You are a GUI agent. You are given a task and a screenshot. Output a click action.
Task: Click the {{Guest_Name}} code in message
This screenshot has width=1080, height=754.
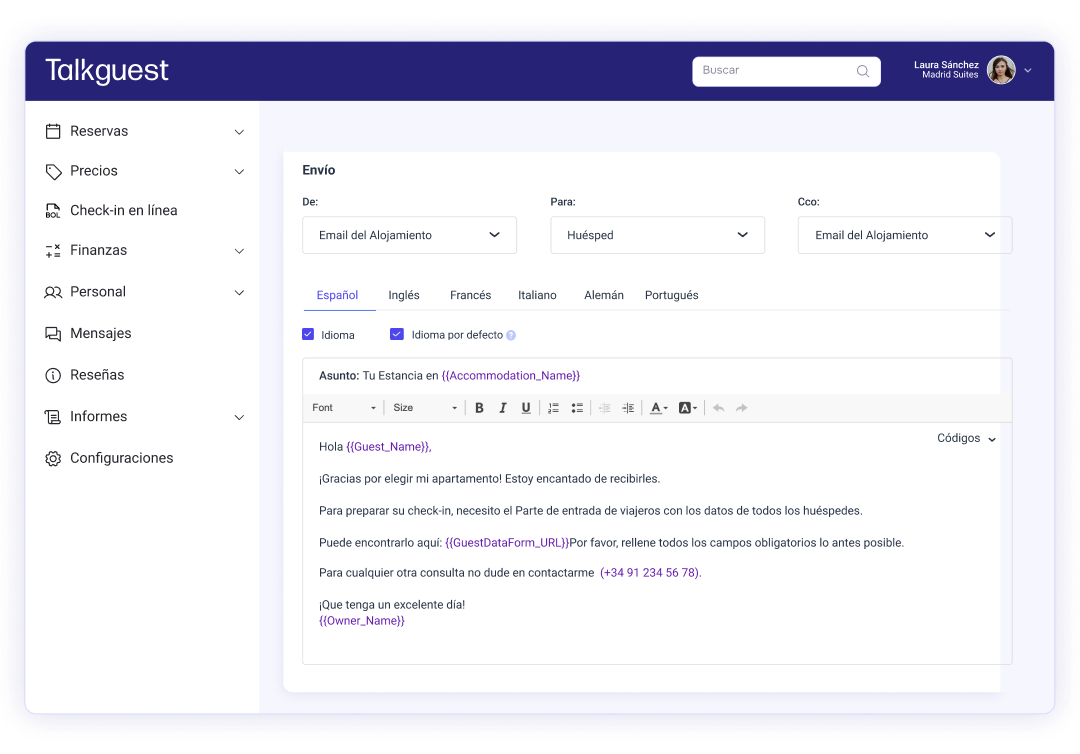point(388,447)
